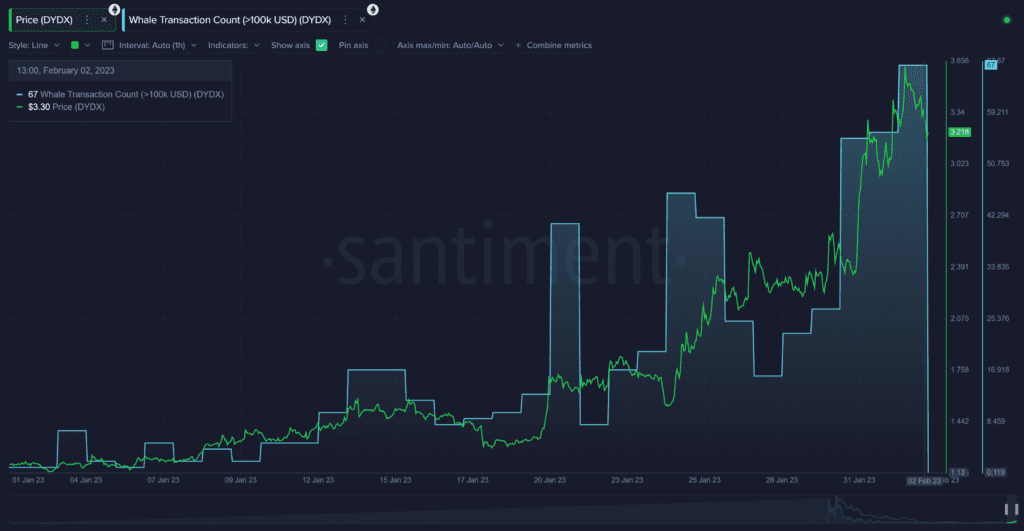Click the 1.758 price axis value
Screen dimensions: 1024x531
point(959,370)
